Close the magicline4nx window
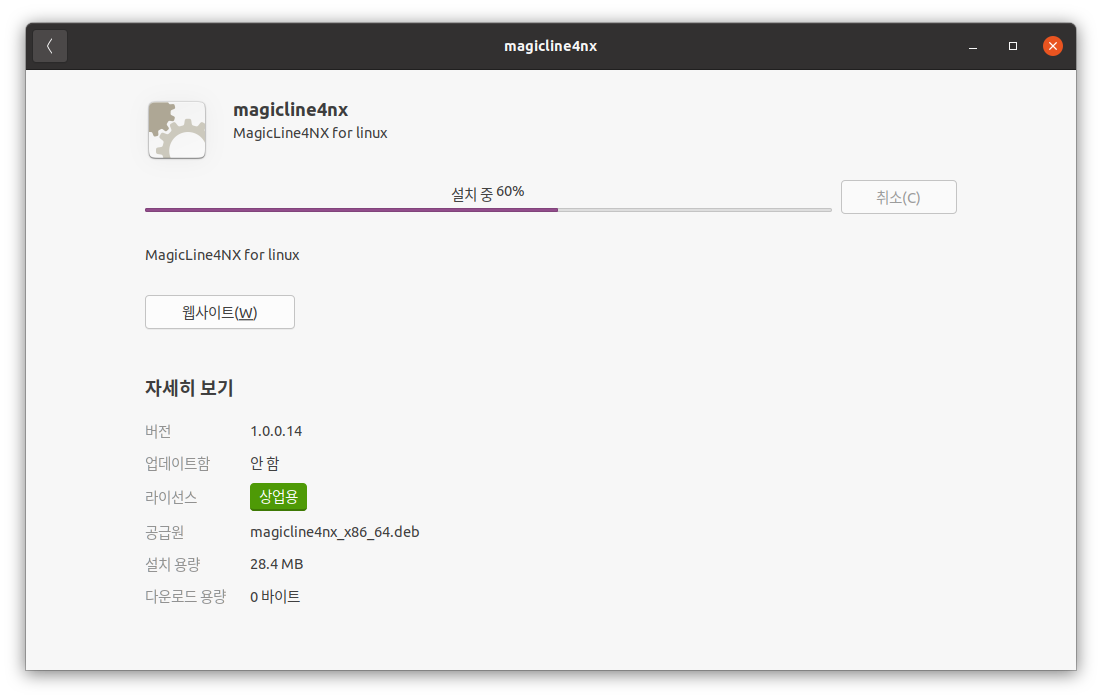This screenshot has height=699, width=1102. tap(1053, 46)
